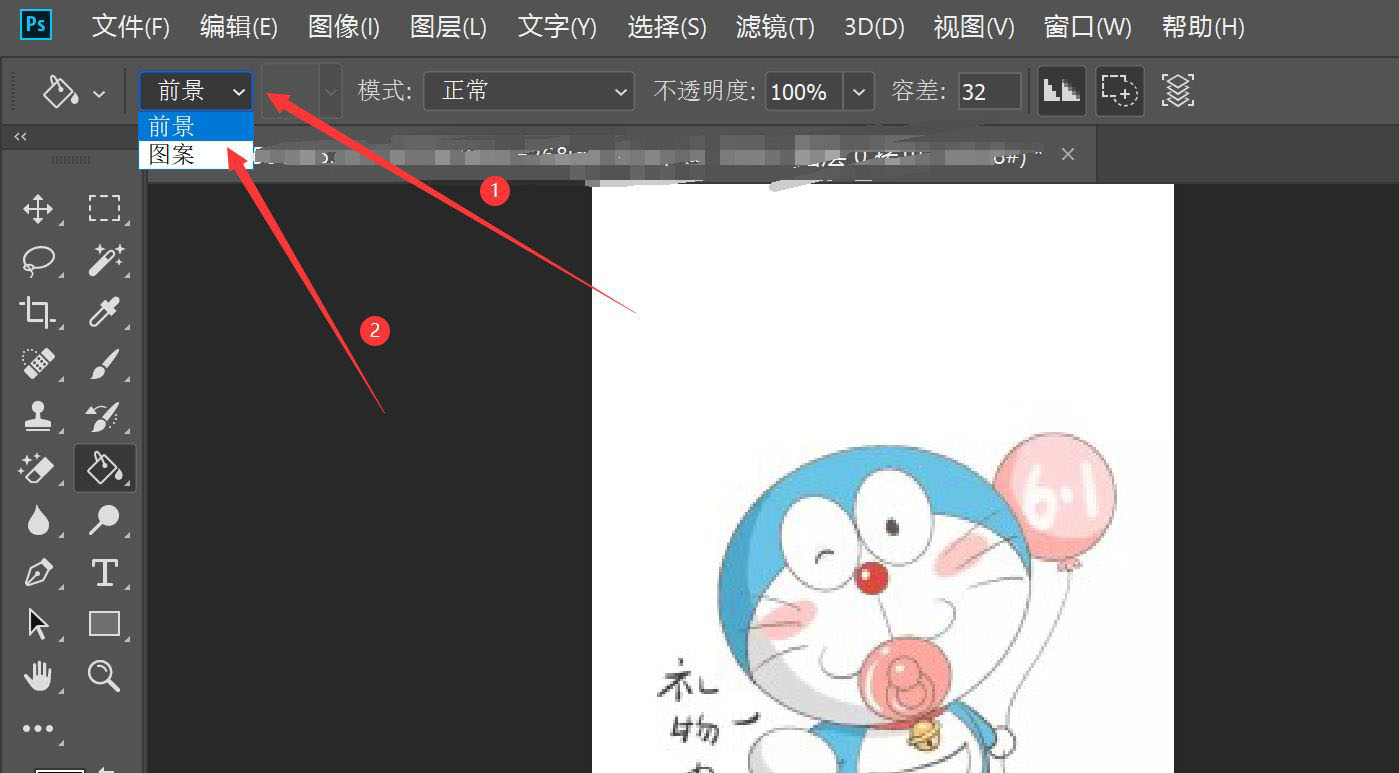Select the Eyedropper tool
The height and width of the screenshot is (773, 1399).
[x=104, y=313]
